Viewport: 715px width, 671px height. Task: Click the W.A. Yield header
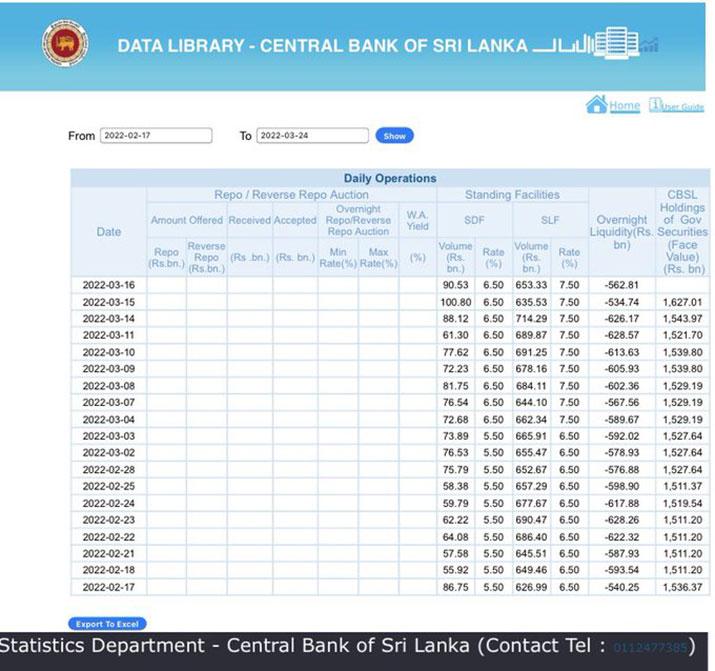417,220
